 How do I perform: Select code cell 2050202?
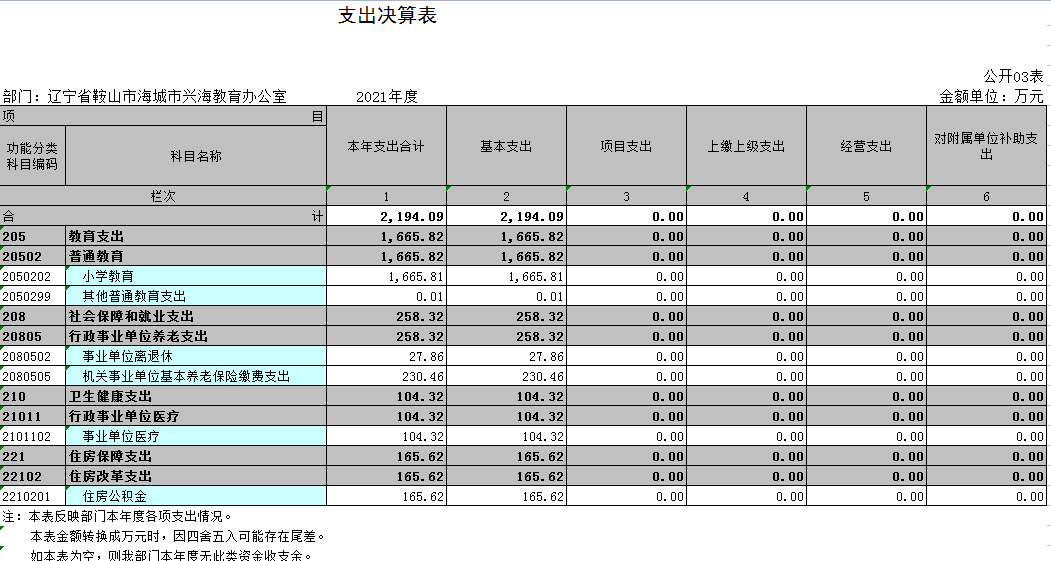tap(32, 276)
